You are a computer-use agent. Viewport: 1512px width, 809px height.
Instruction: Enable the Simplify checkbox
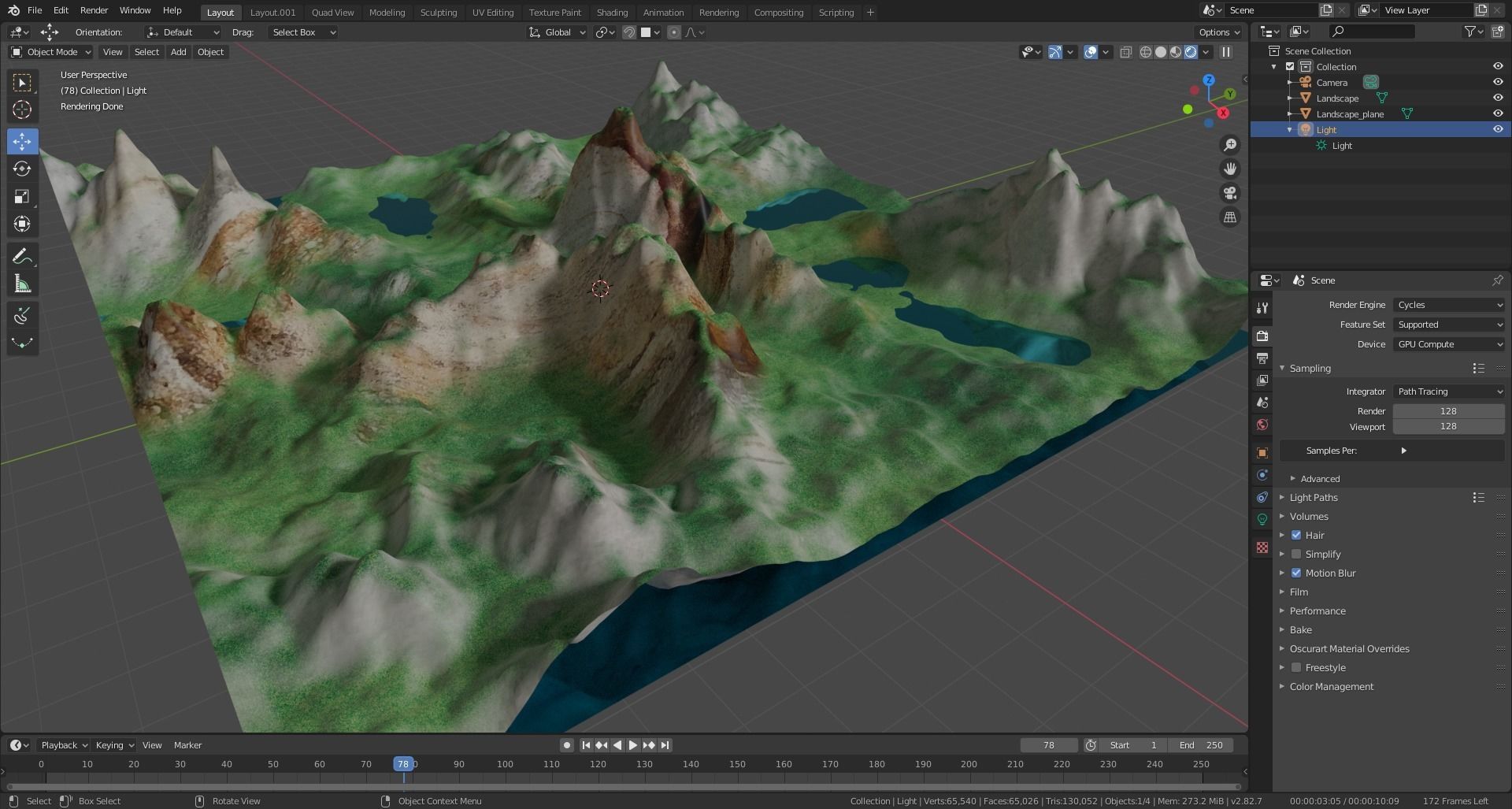(x=1296, y=554)
